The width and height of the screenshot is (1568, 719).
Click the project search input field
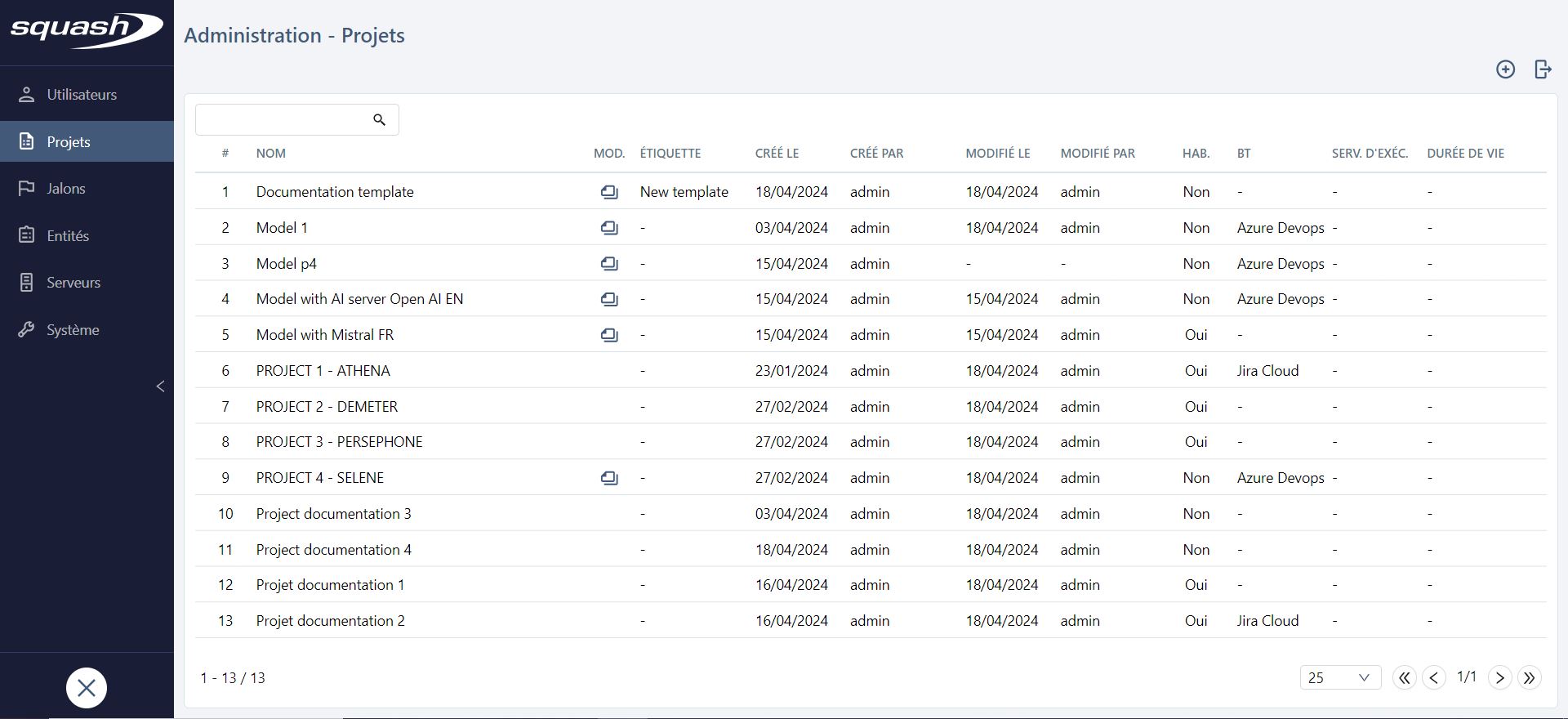pos(282,120)
